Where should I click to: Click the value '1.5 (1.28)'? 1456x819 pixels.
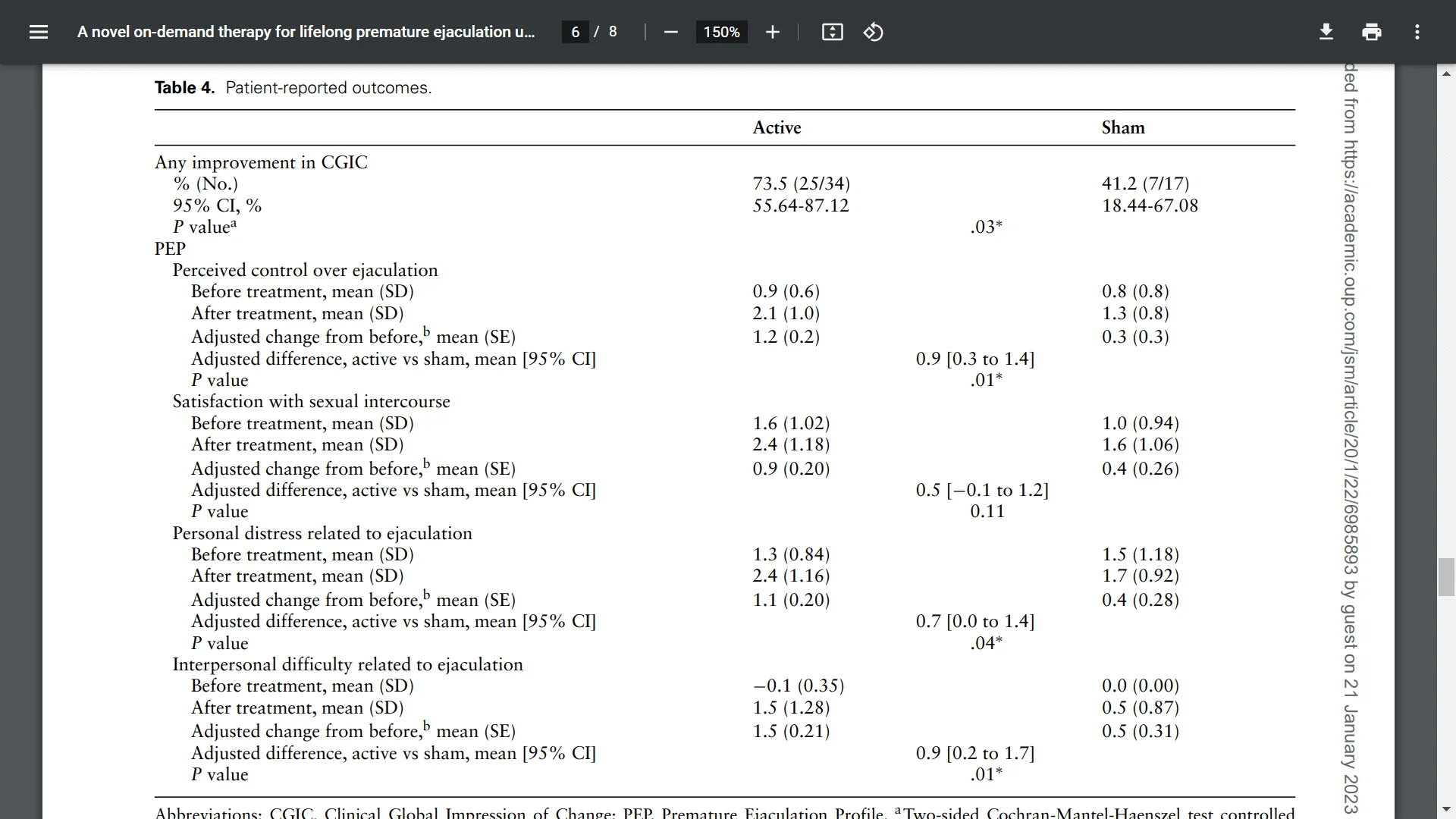(x=791, y=708)
